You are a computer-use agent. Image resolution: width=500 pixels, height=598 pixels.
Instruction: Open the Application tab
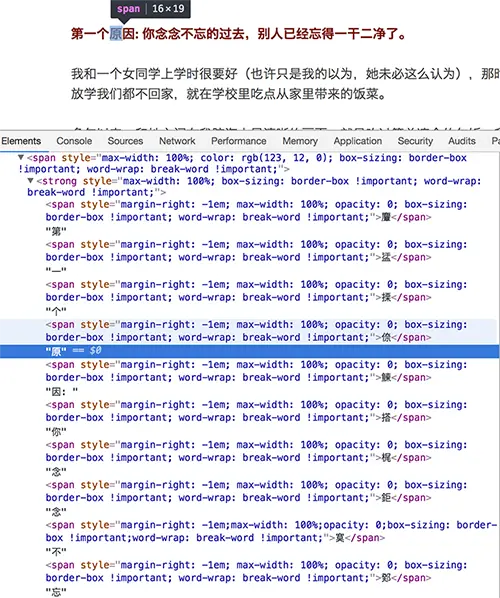coord(357,141)
